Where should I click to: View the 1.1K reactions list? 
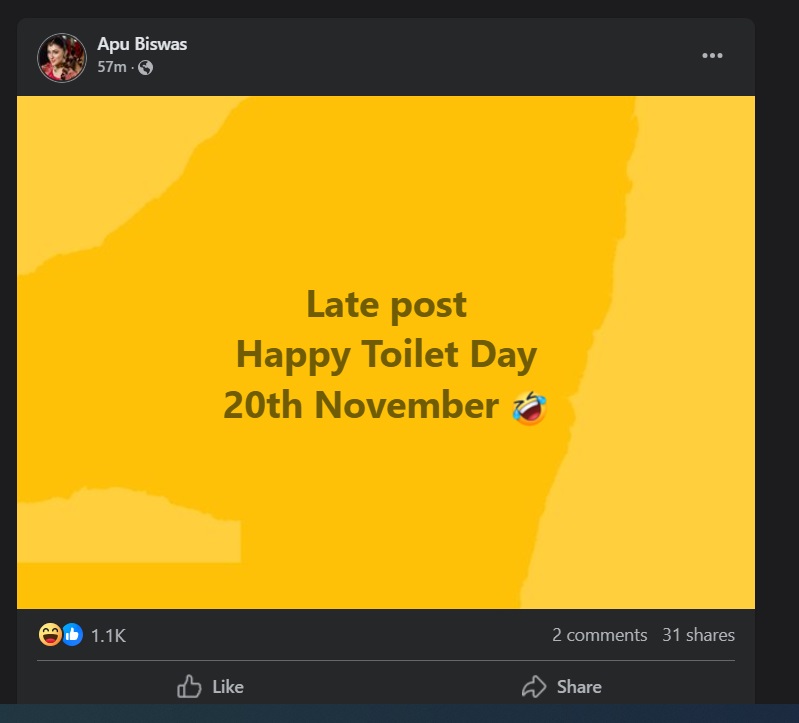tap(108, 635)
